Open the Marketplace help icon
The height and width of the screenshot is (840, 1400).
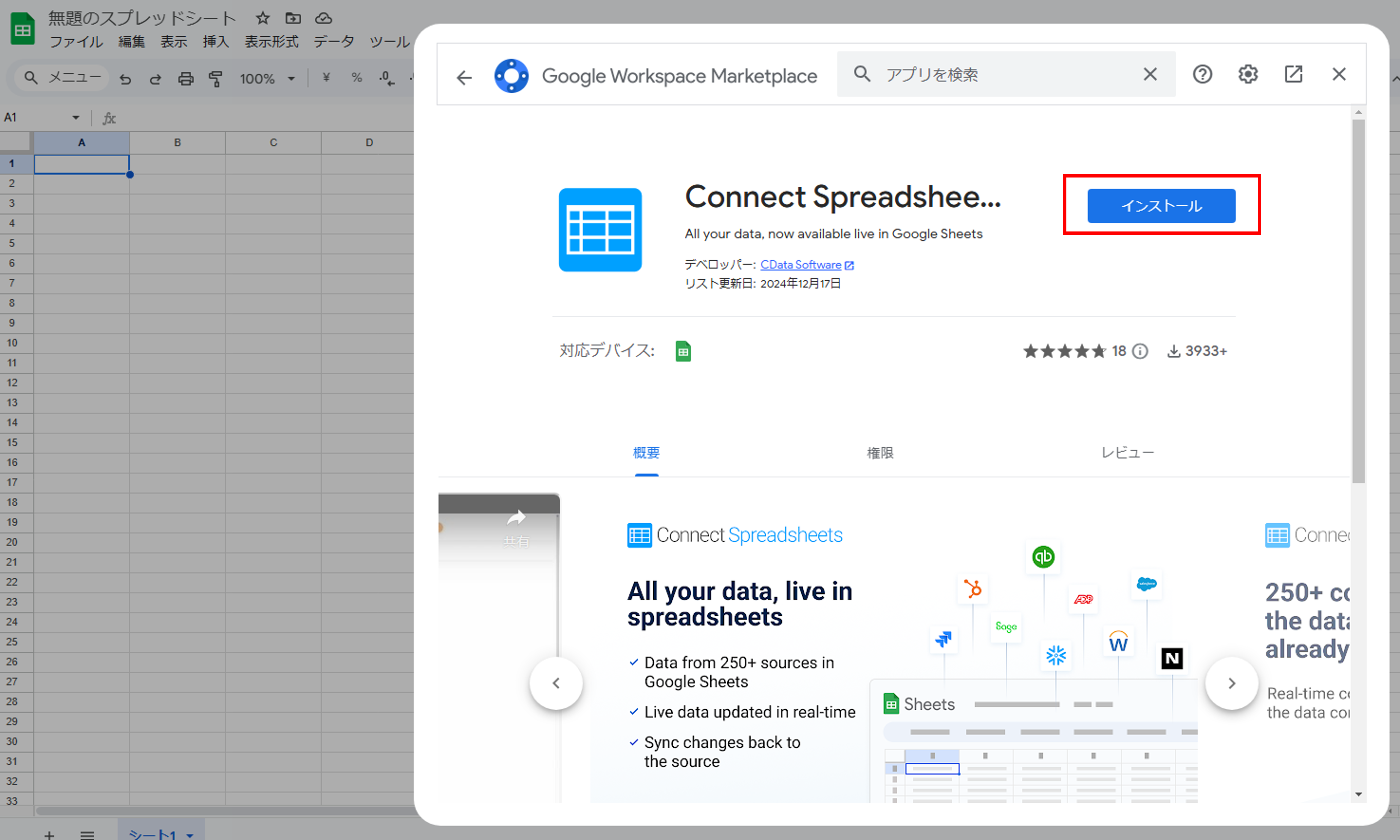1202,74
